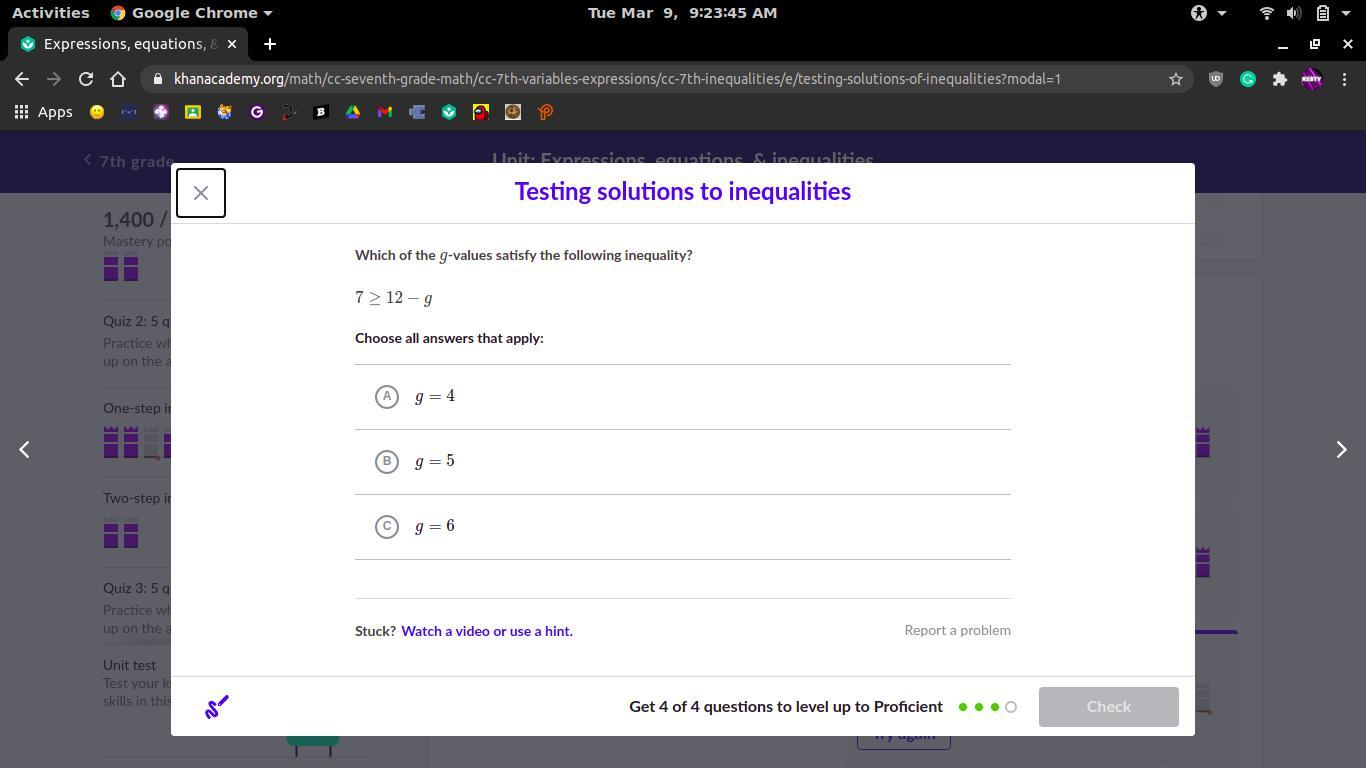Open the uBlock Origin extension
The width and height of the screenshot is (1366, 768).
coord(1216,79)
